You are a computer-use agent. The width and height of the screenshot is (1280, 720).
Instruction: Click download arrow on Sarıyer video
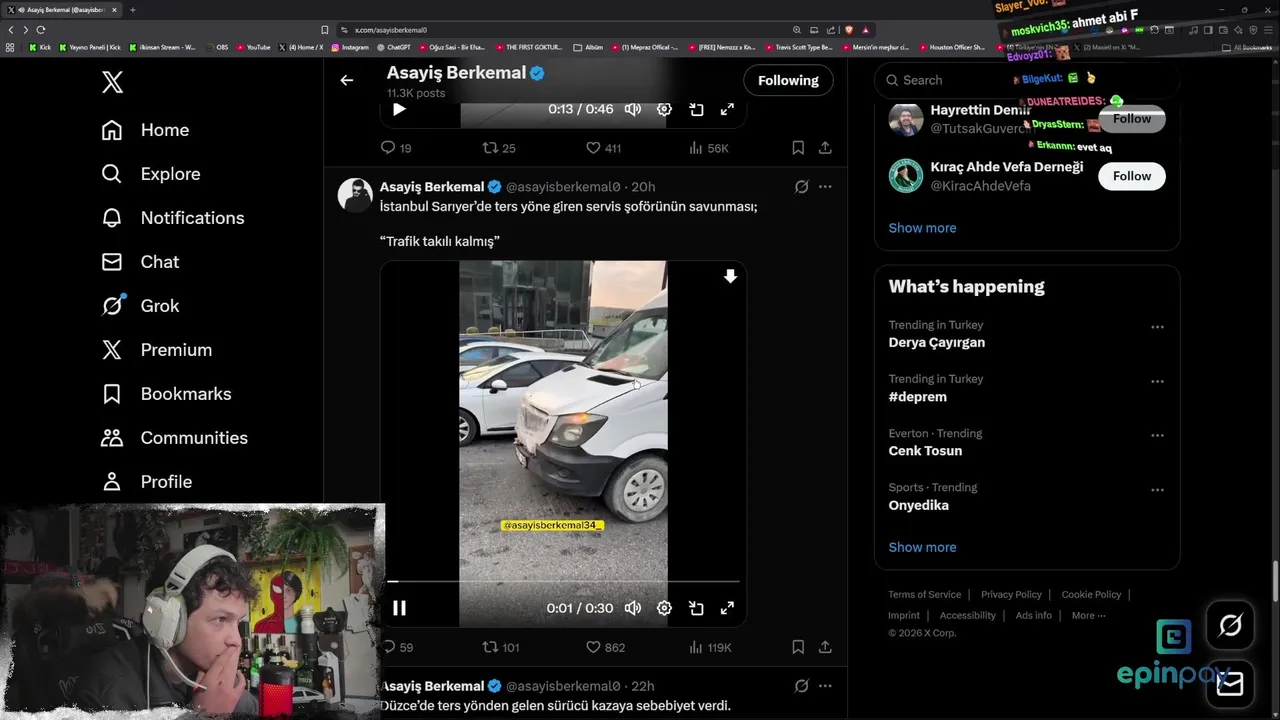730,277
